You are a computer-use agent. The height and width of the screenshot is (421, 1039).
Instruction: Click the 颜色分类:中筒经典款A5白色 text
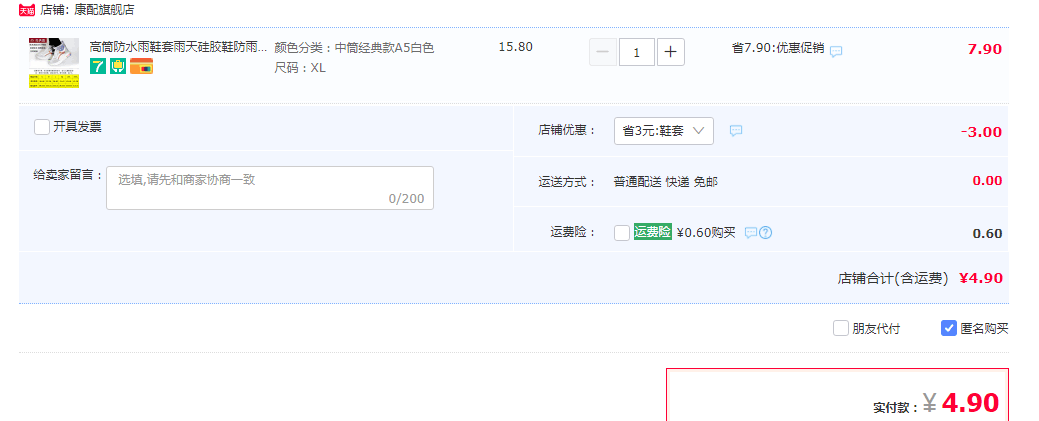click(354, 48)
